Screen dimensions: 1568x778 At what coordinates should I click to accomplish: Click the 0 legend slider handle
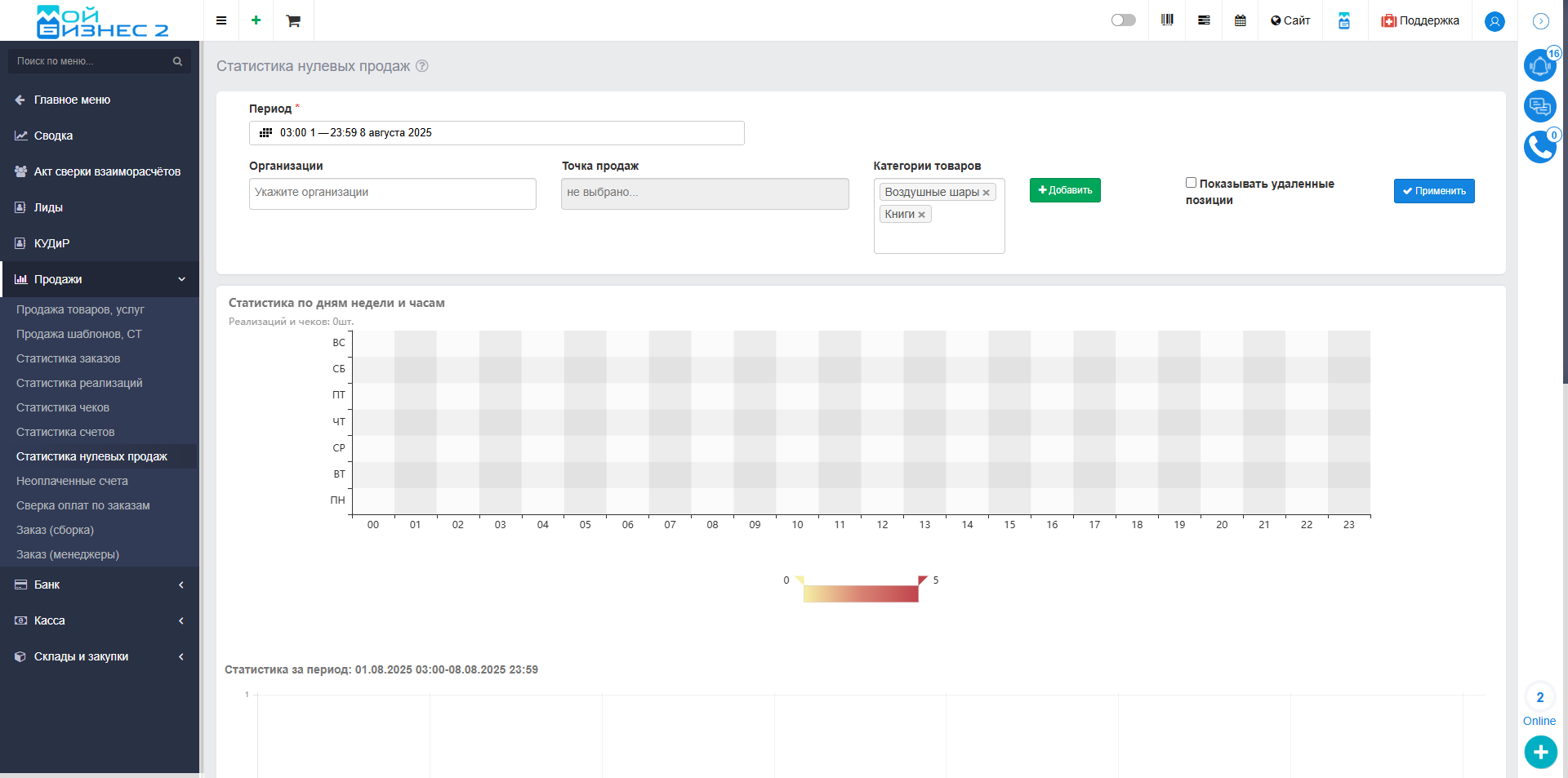(800, 580)
